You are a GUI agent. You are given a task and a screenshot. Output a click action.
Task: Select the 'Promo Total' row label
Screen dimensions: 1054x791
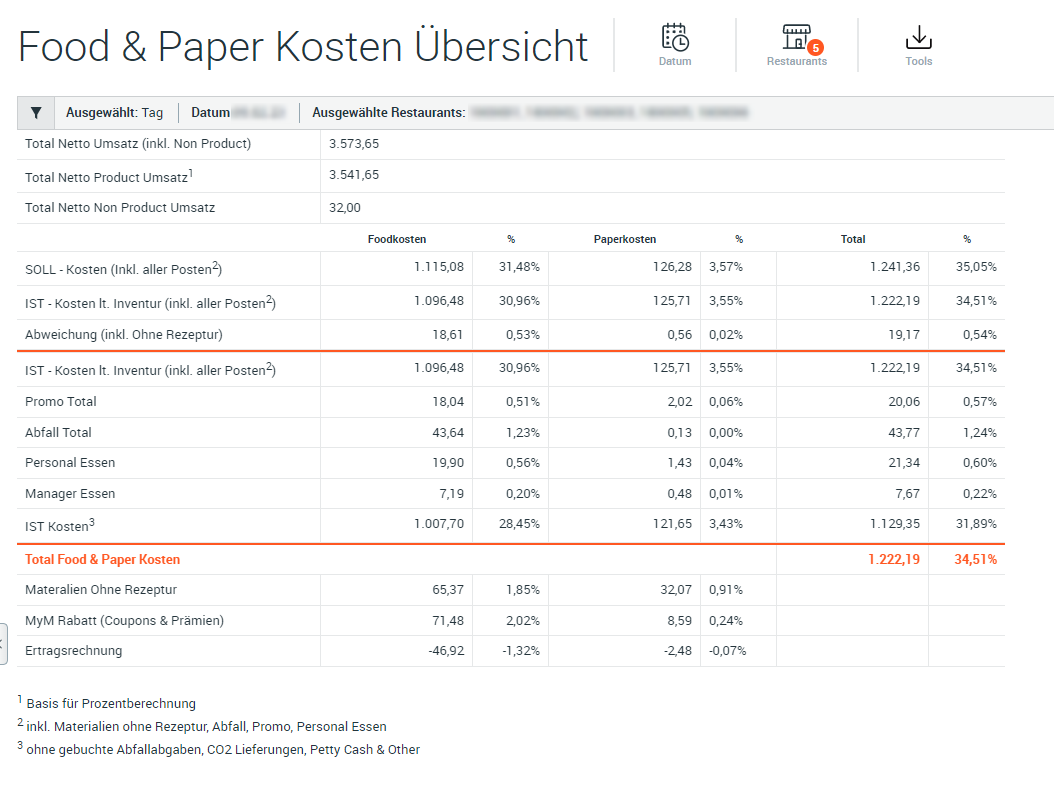[60, 402]
